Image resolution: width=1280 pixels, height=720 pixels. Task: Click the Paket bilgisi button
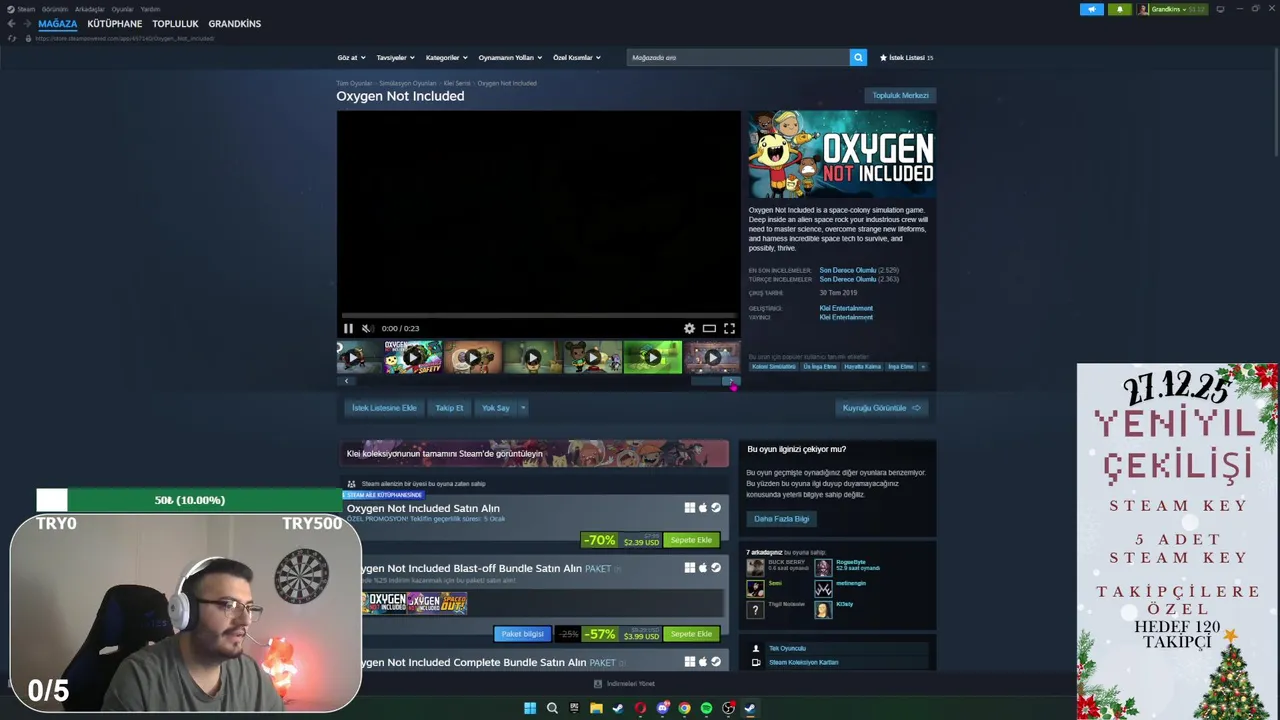522,634
